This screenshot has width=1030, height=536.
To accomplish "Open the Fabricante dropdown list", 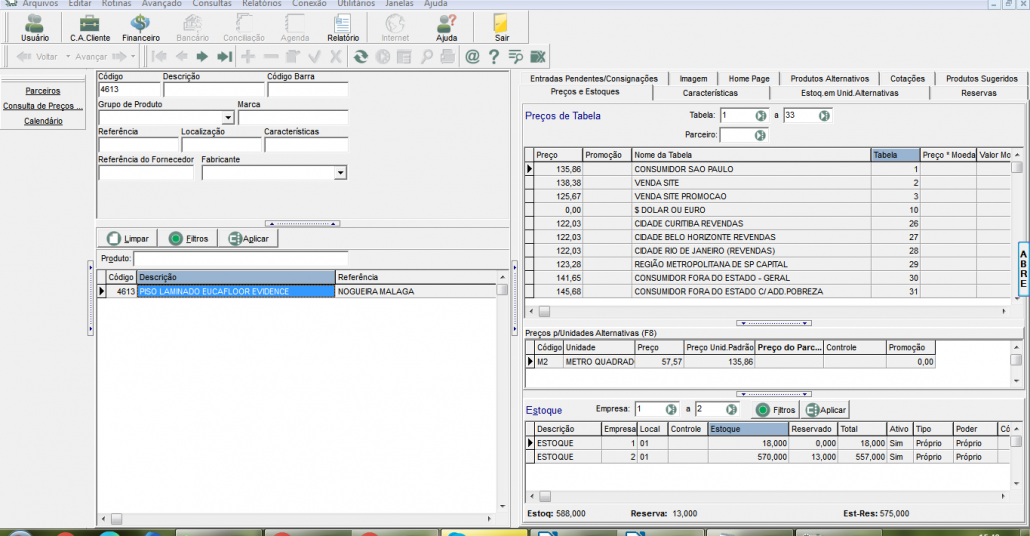I will [340, 173].
